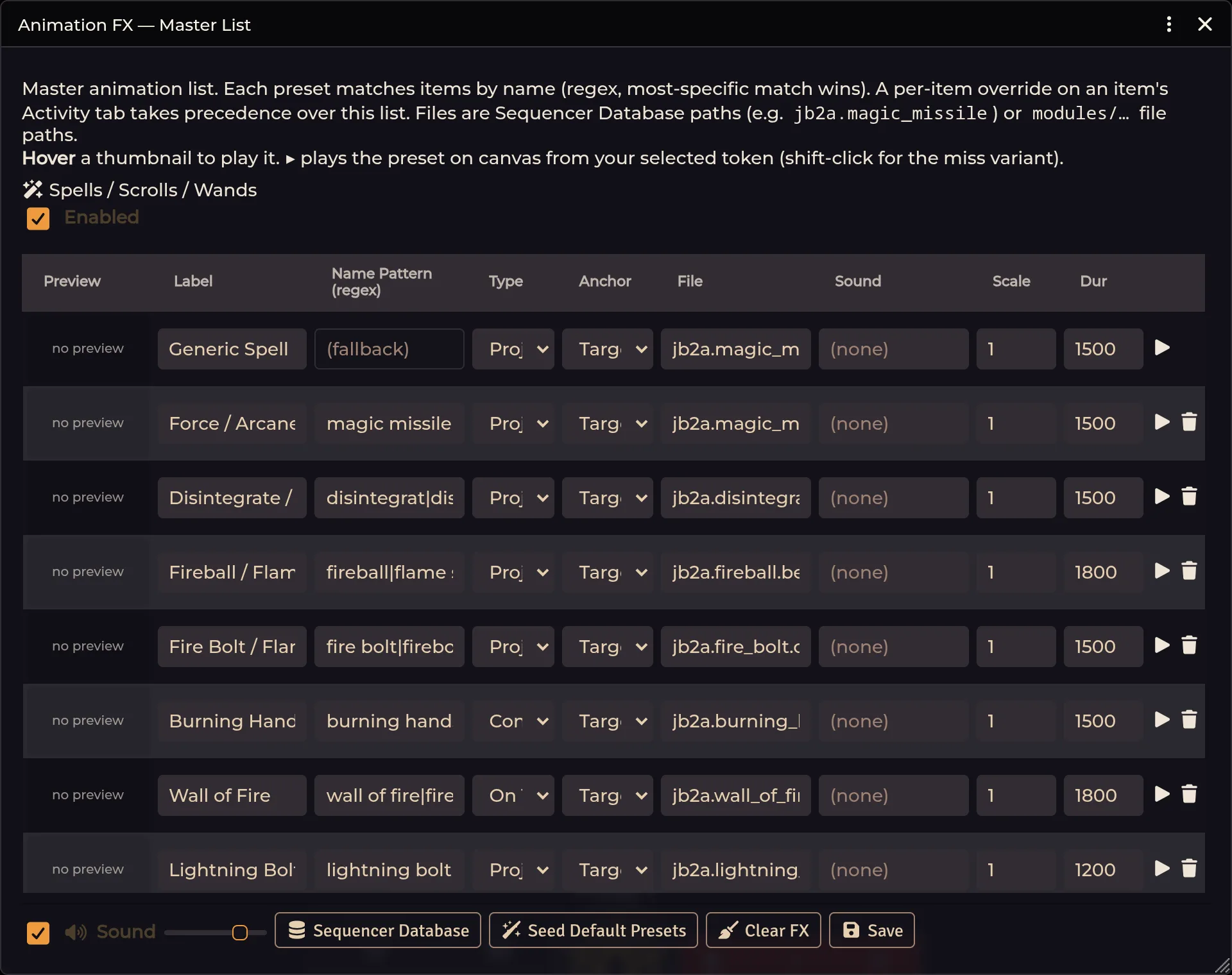
Task: Edit the jb2a.wall_of_fire file field
Action: tap(736, 795)
